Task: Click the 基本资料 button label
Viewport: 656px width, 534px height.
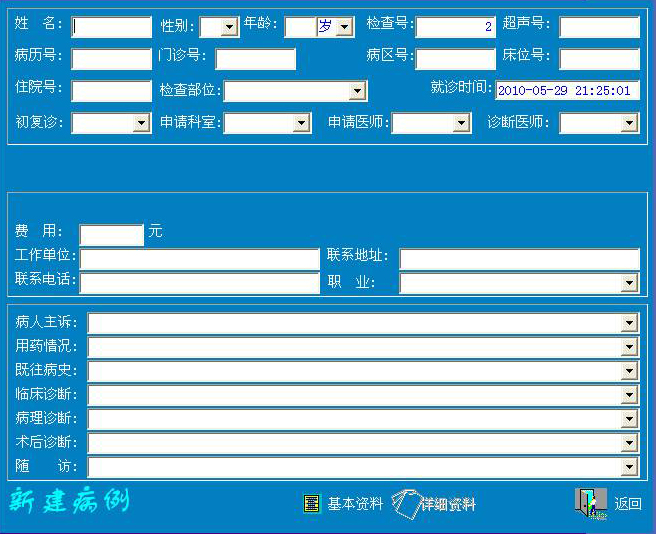Action: [355, 504]
